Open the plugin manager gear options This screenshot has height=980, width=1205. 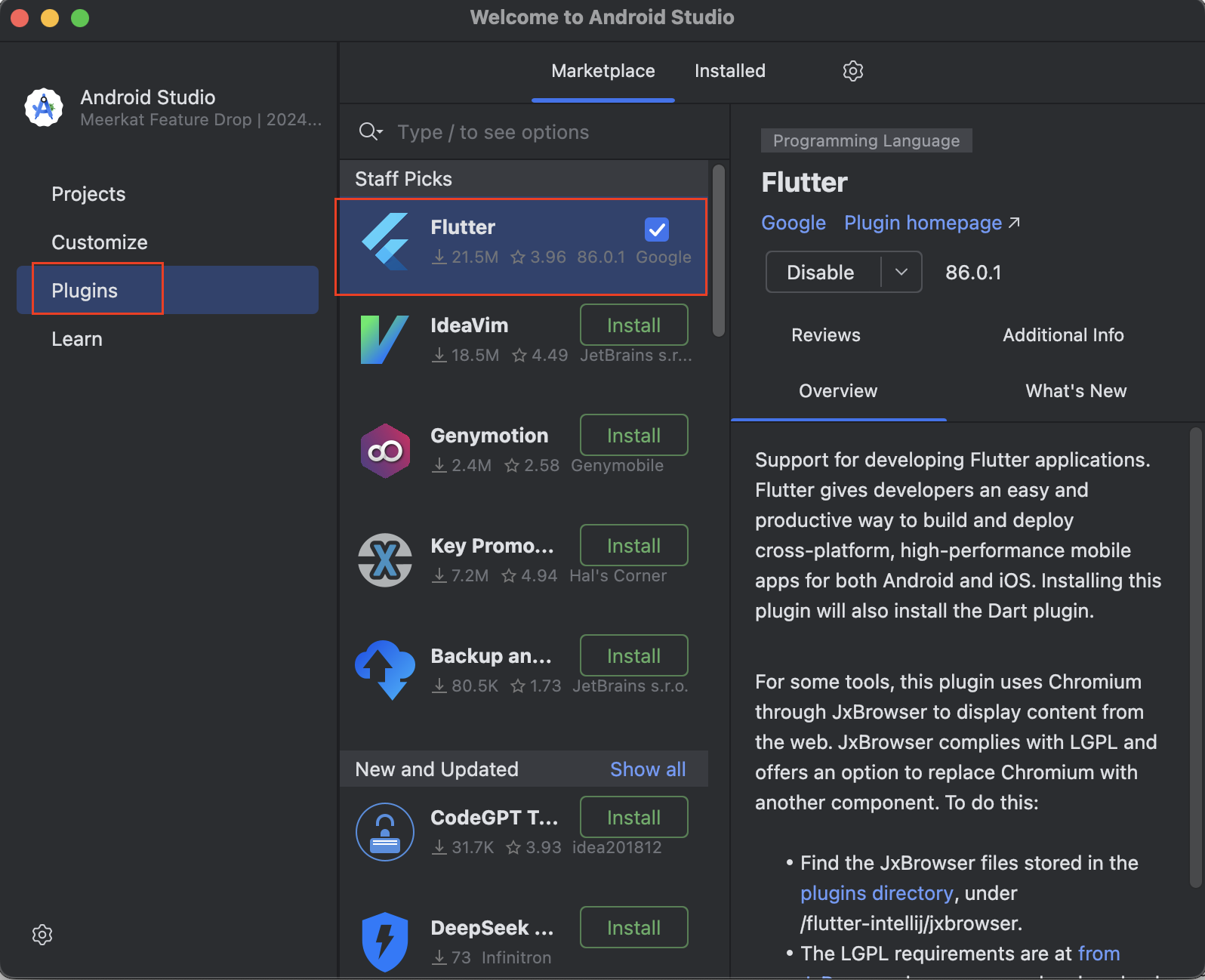[x=853, y=71]
